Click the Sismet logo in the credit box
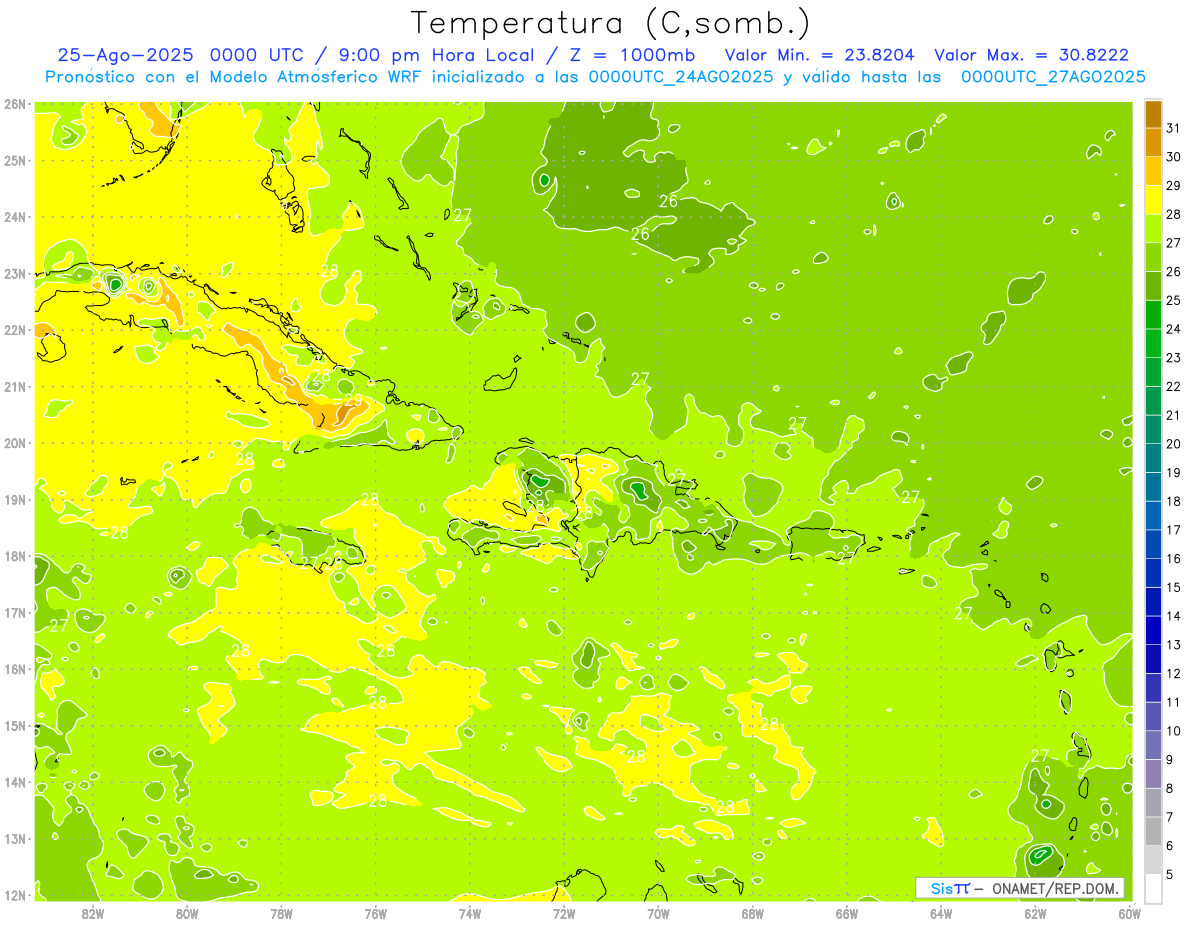The image size is (1200, 927). pos(950,888)
